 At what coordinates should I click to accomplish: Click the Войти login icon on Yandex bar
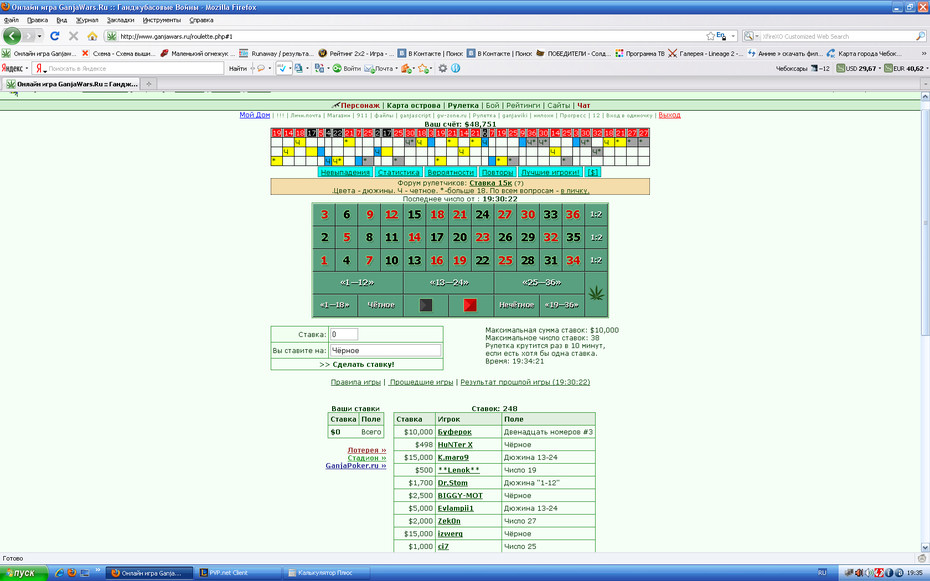[x=337, y=68]
